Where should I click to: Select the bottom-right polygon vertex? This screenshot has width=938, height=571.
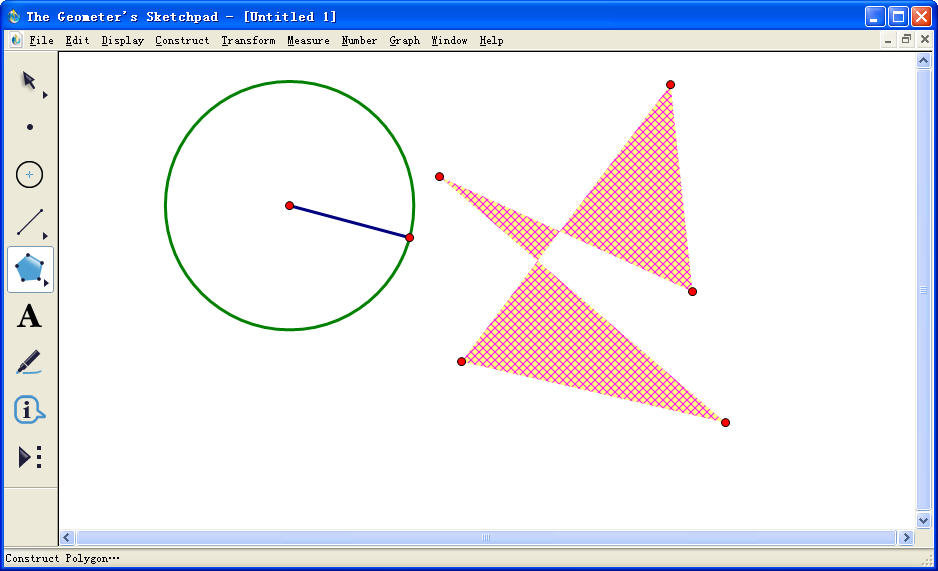(725, 423)
